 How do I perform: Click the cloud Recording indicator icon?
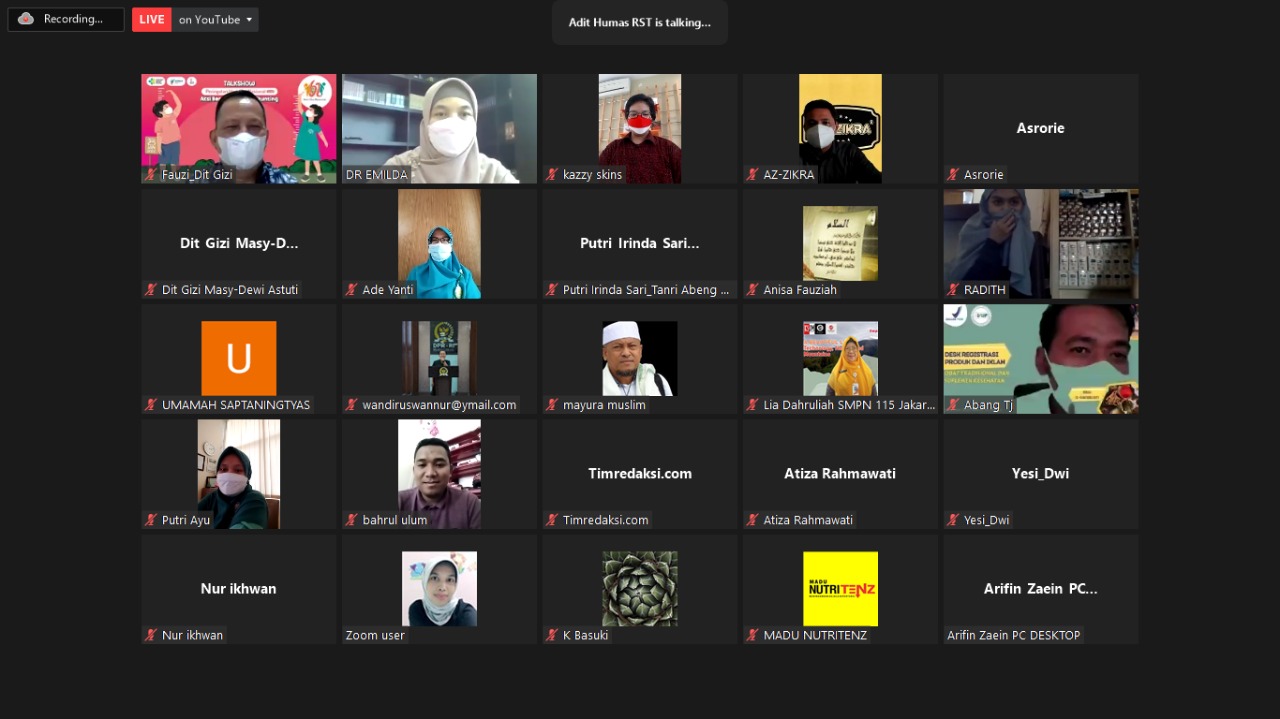[x=26, y=19]
